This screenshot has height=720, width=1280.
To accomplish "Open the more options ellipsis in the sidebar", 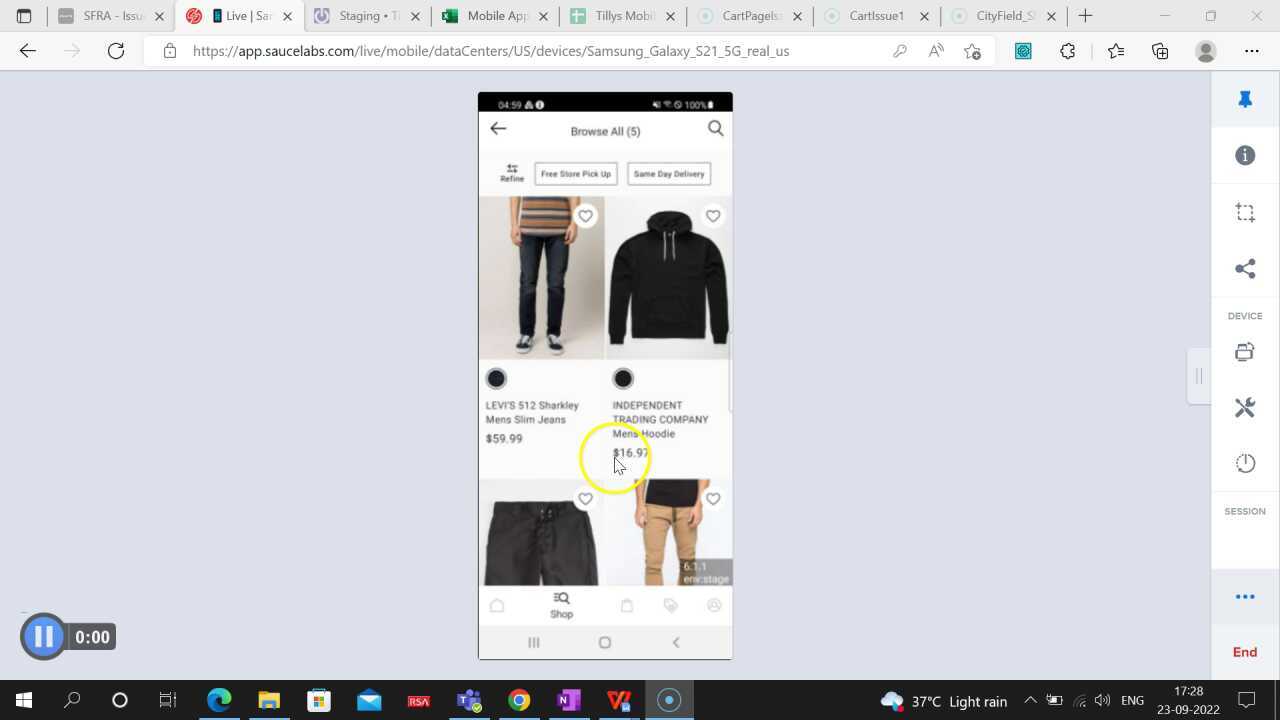I will point(1245,597).
